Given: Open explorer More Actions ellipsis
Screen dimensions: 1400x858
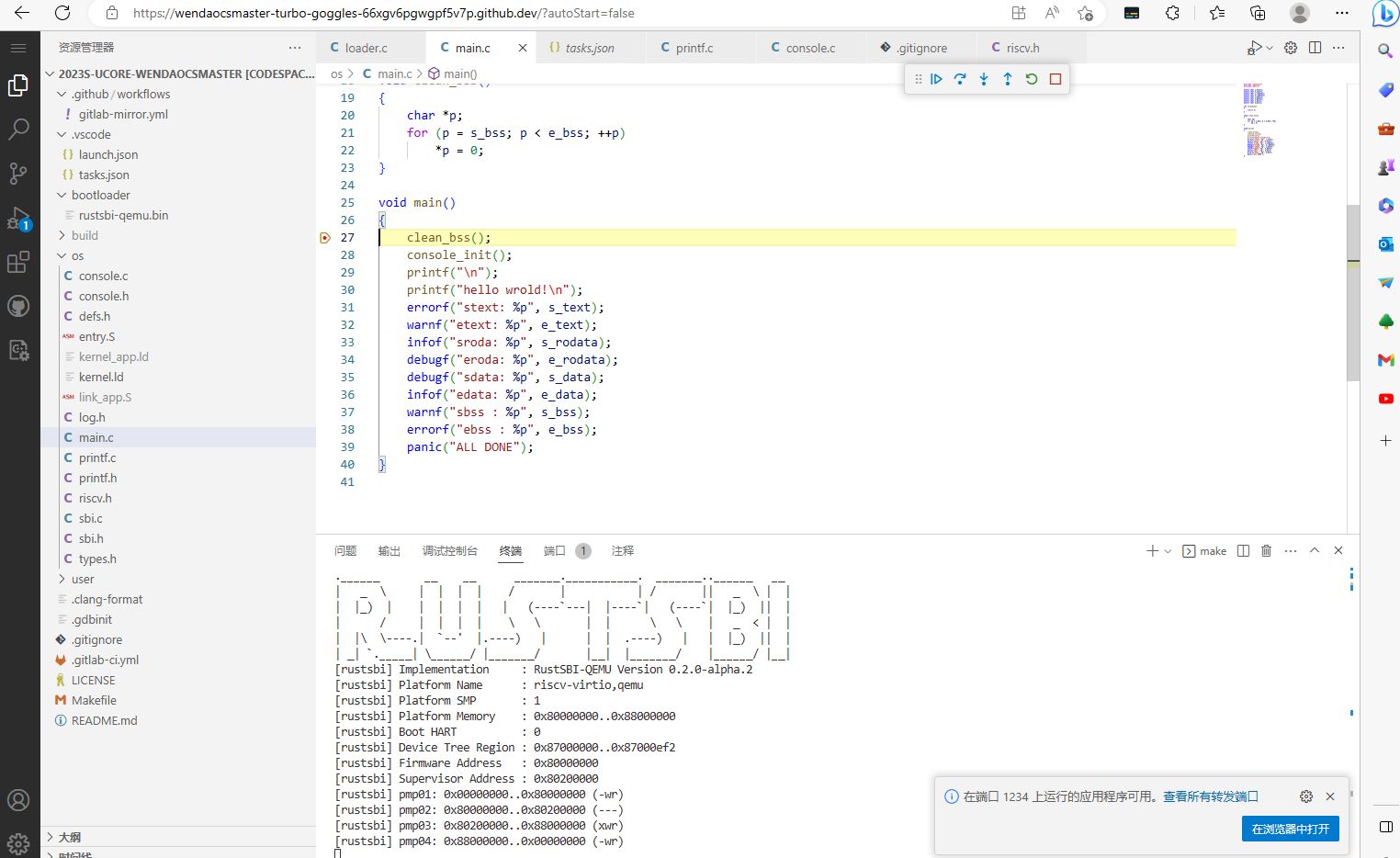Looking at the screenshot, I should 295,48.
